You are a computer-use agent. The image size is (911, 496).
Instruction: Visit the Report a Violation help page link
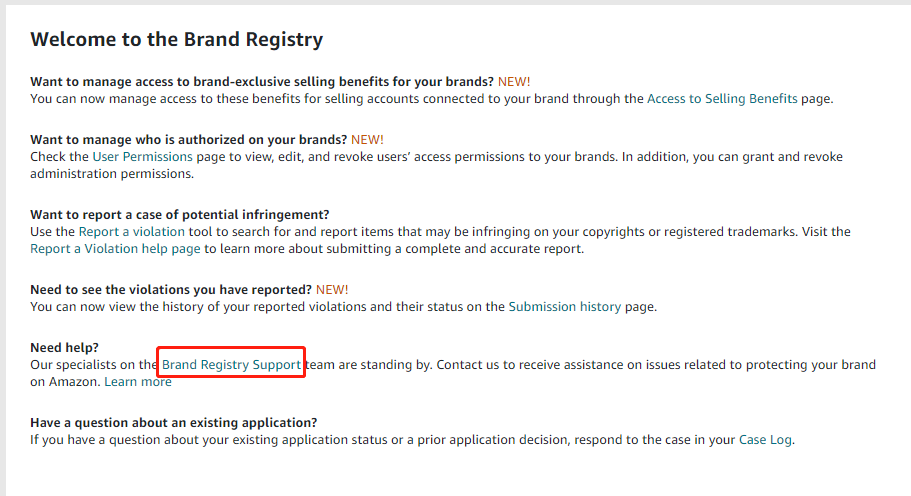(115, 249)
